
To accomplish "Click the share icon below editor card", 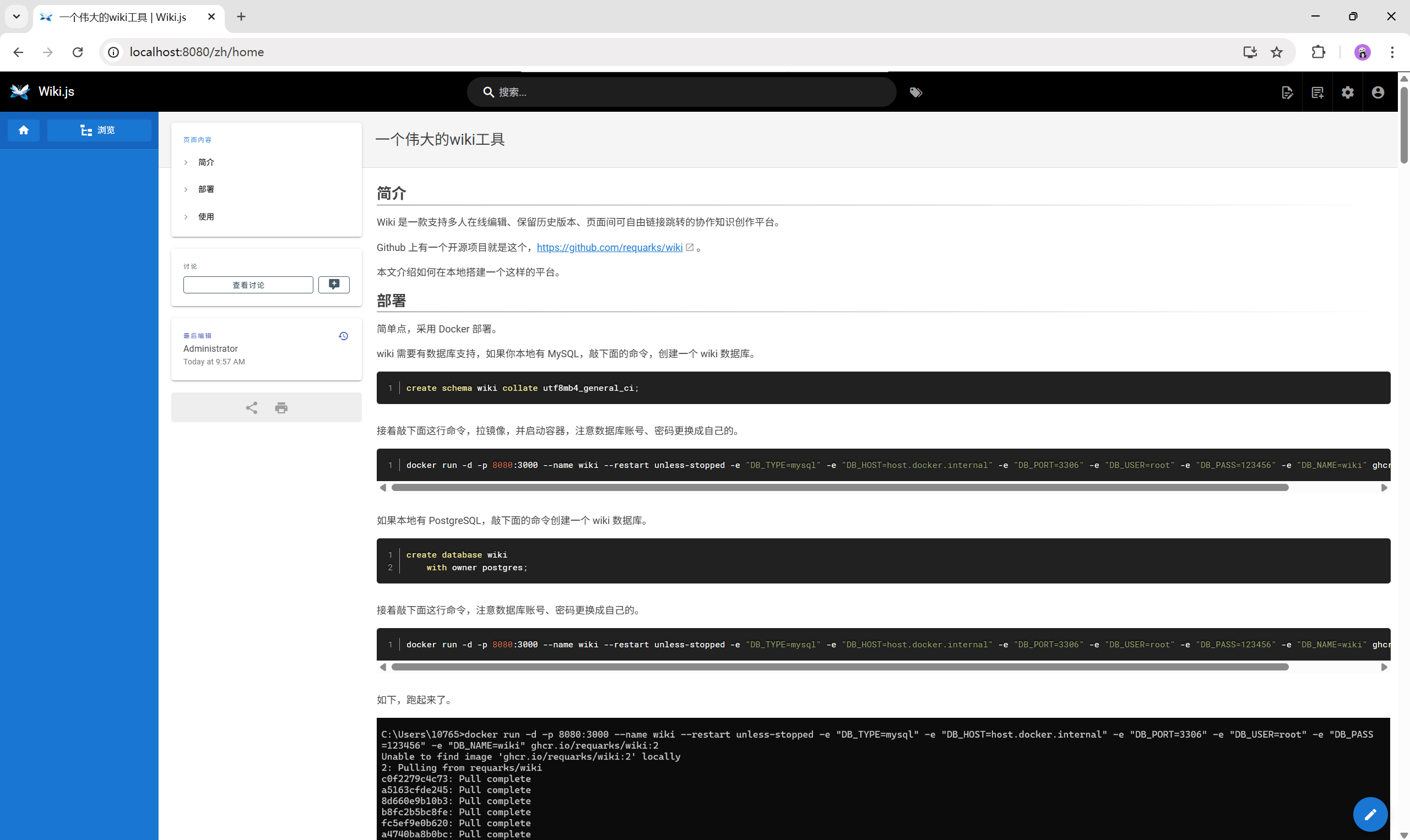I will (251, 407).
